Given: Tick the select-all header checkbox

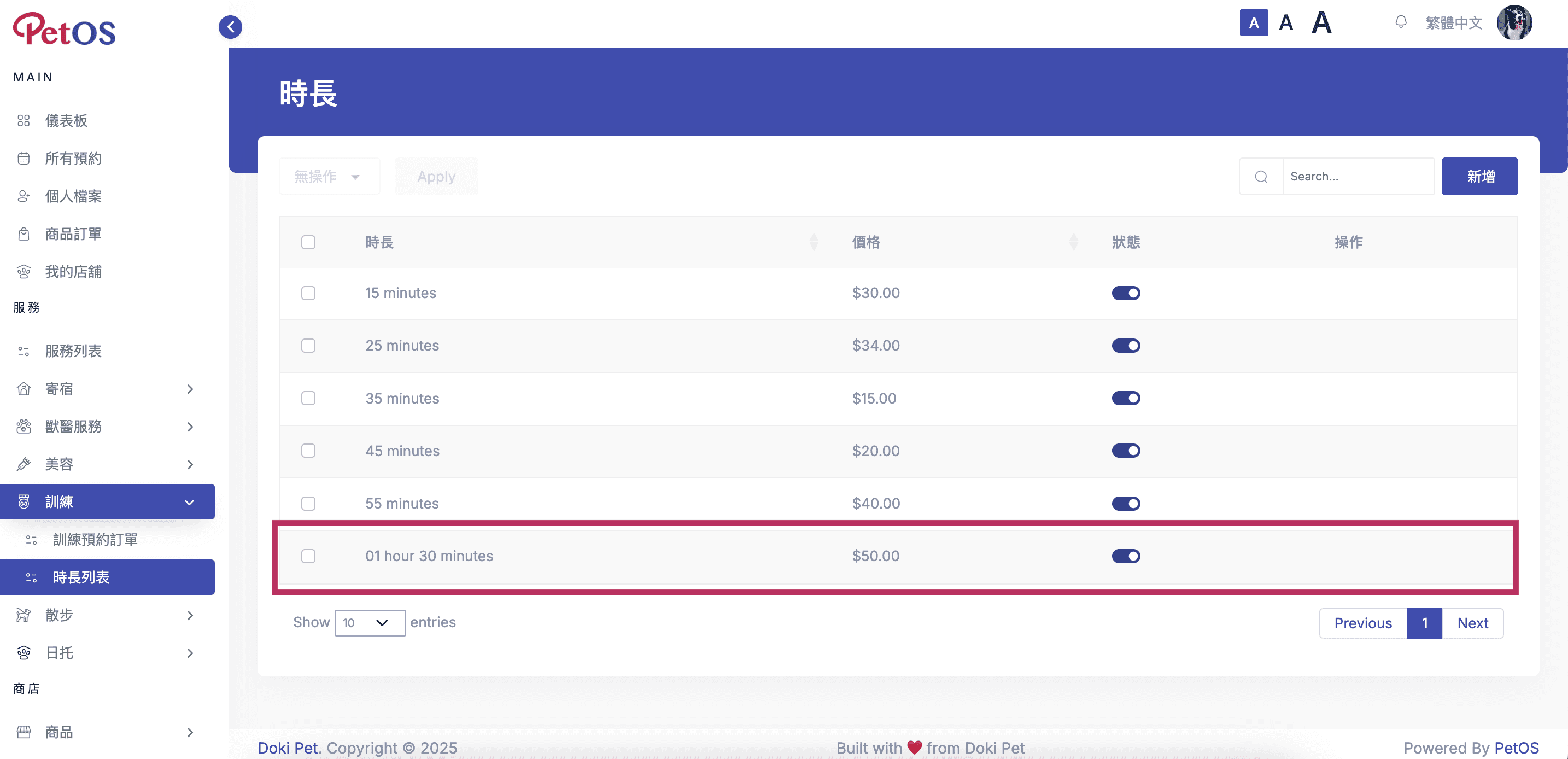Looking at the screenshot, I should [x=308, y=242].
